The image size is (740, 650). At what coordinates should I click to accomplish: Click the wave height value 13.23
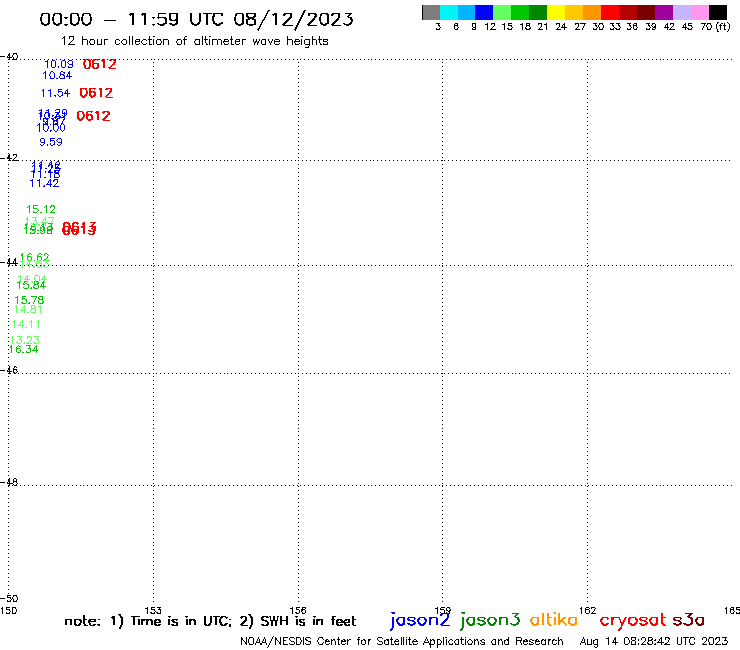coord(25,340)
